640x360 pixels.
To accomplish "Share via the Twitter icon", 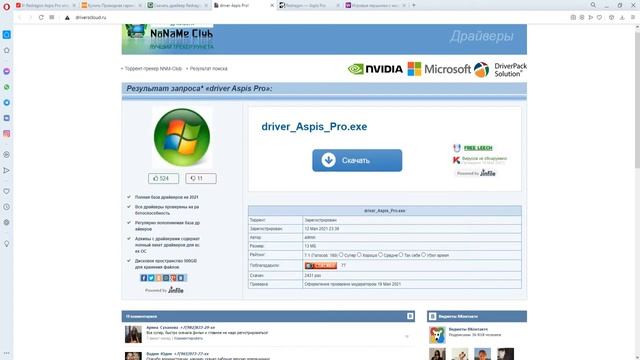I will [151, 278].
